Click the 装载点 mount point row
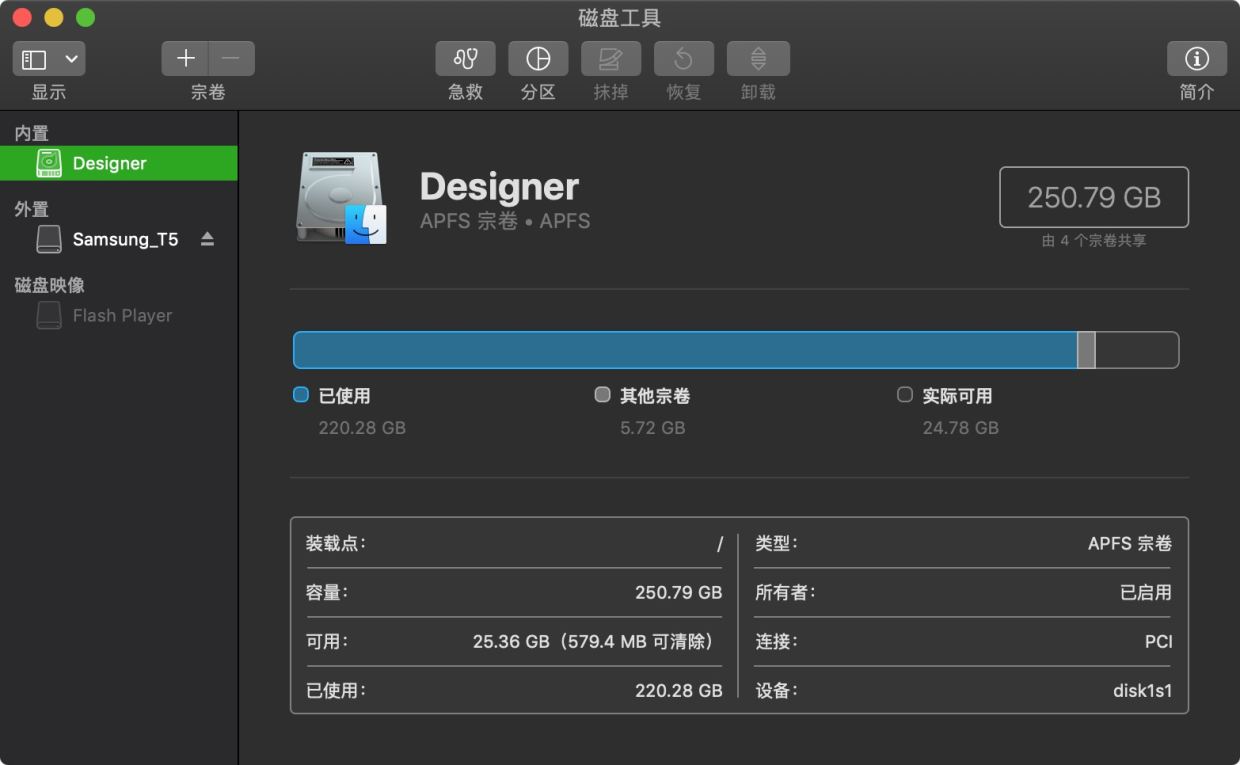This screenshot has width=1240, height=765. [x=514, y=544]
